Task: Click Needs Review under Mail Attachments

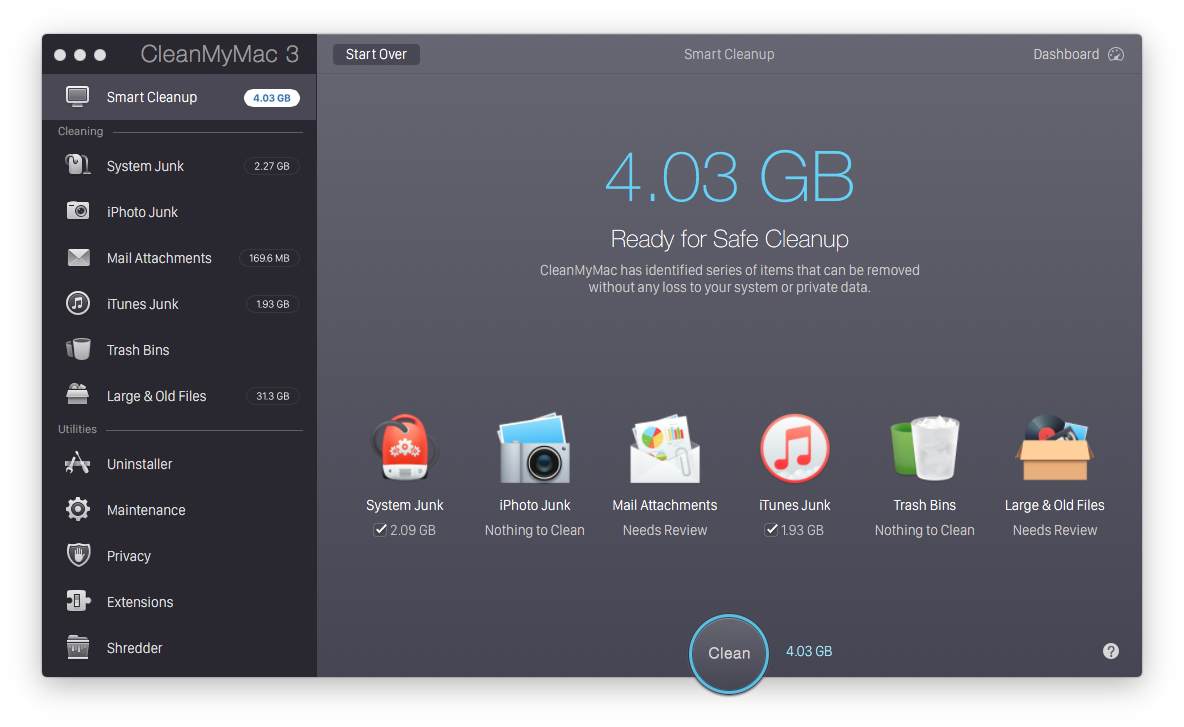Action: tap(664, 530)
